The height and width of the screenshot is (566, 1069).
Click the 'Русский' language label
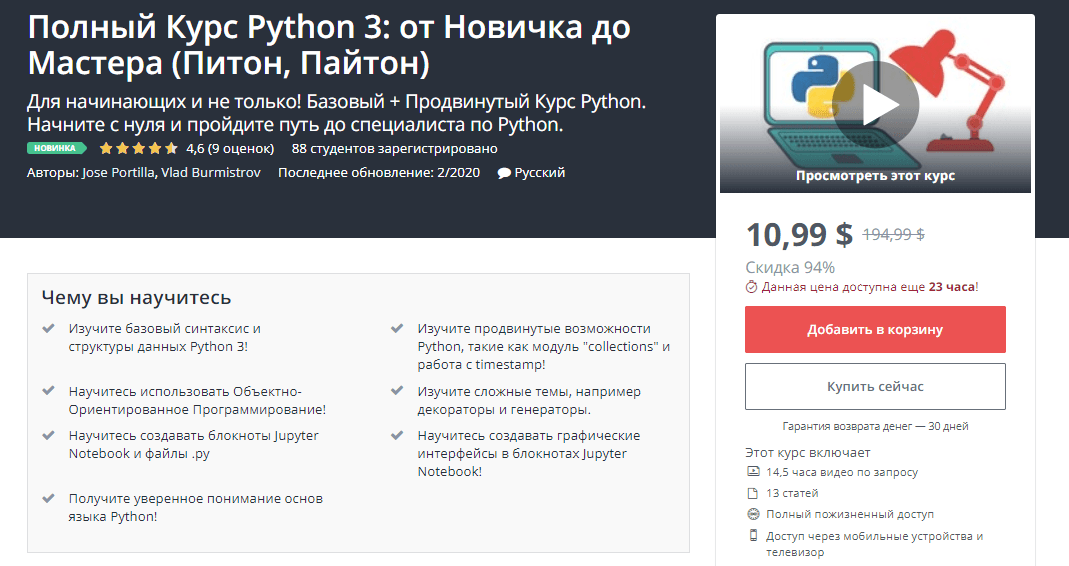tap(540, 173)
